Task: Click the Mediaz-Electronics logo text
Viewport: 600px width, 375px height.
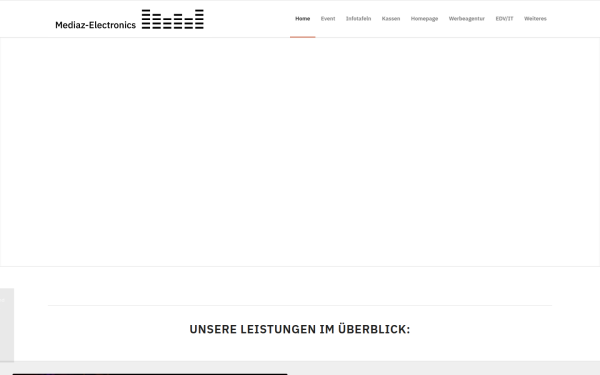Action: (95, 25)
